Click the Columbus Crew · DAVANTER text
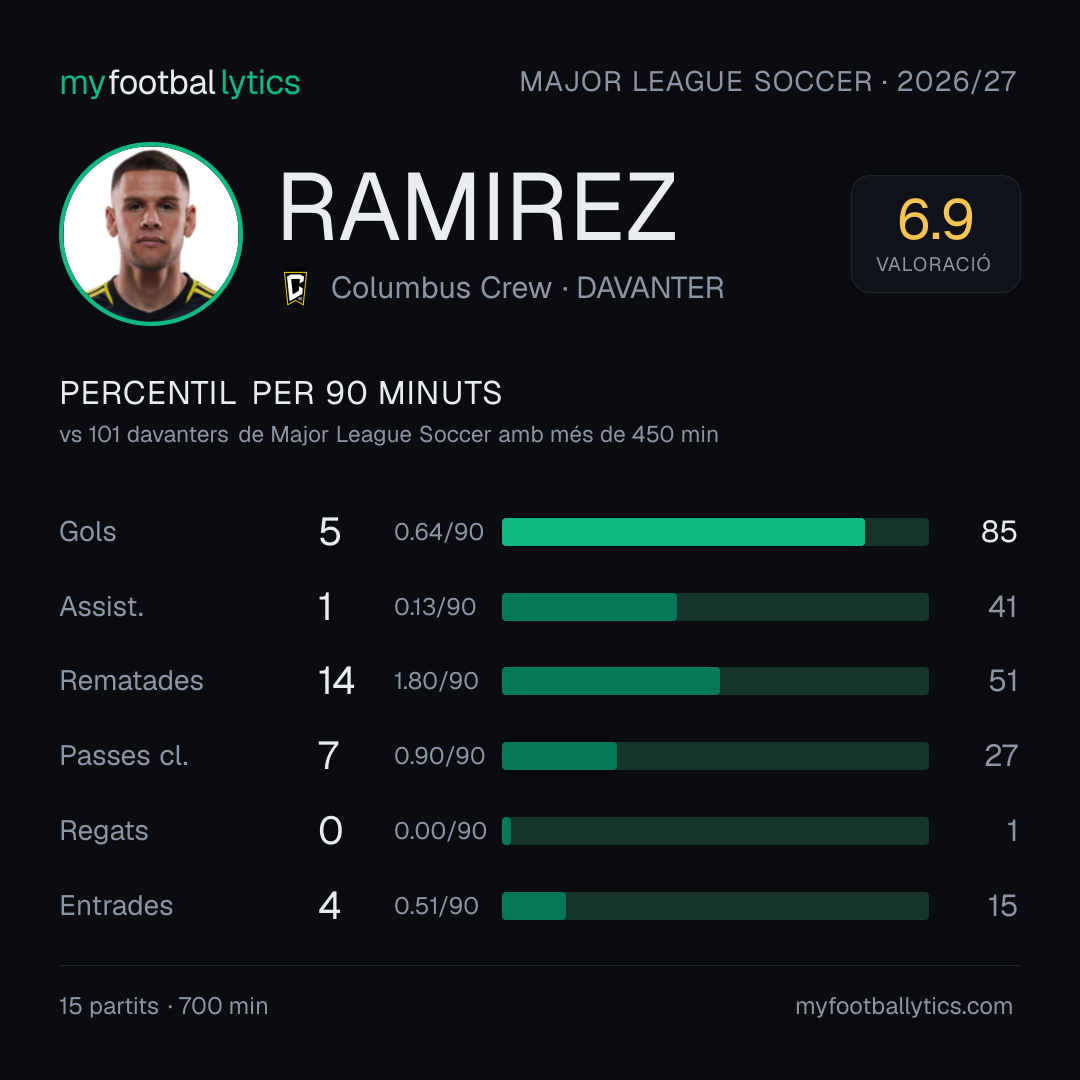Image resolution: width=1080 pixels, height=1080 pixels. pyautogui.click(x=528, y=288)
